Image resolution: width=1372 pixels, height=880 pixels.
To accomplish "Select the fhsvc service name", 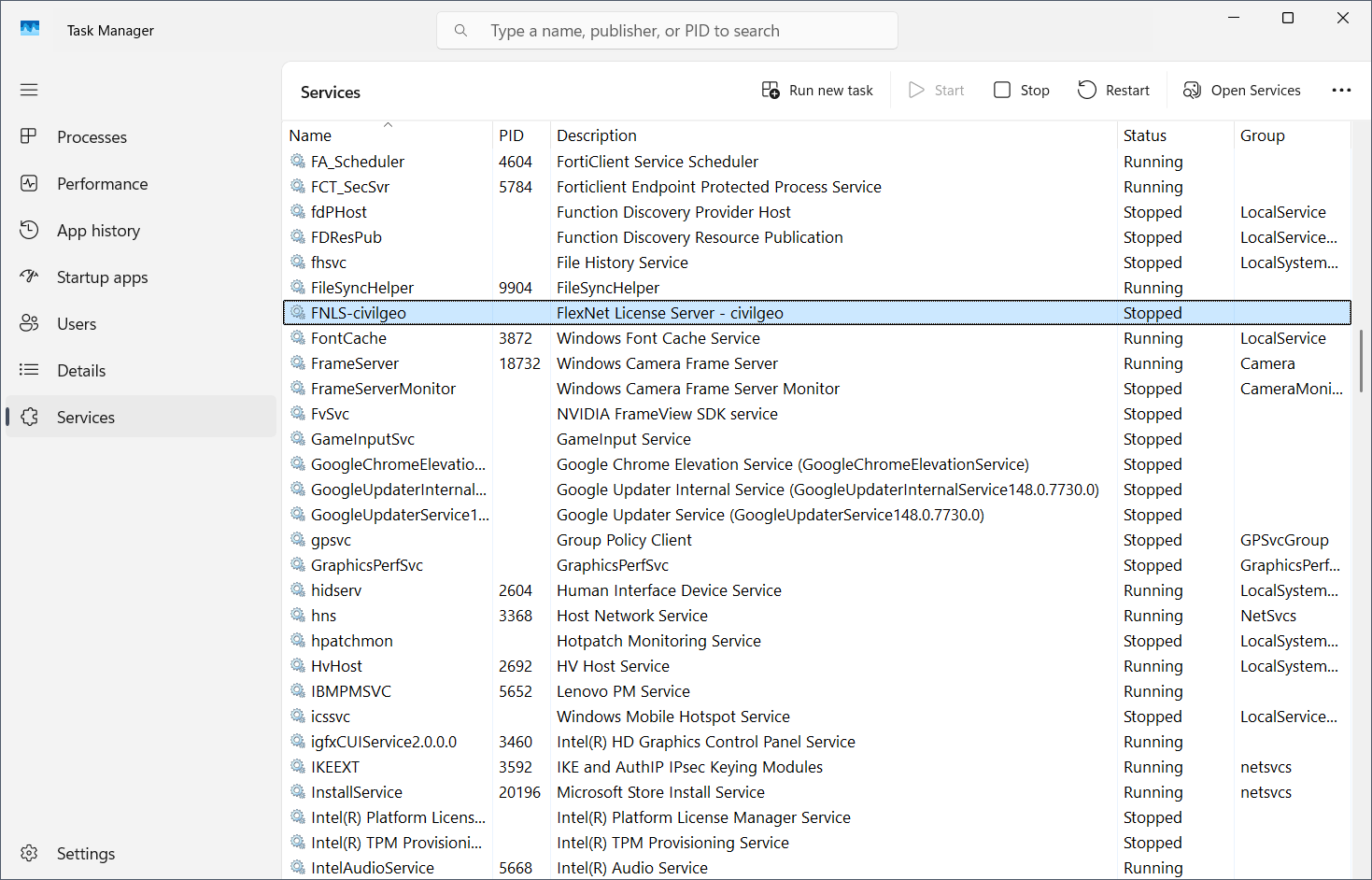I will 329,263.
